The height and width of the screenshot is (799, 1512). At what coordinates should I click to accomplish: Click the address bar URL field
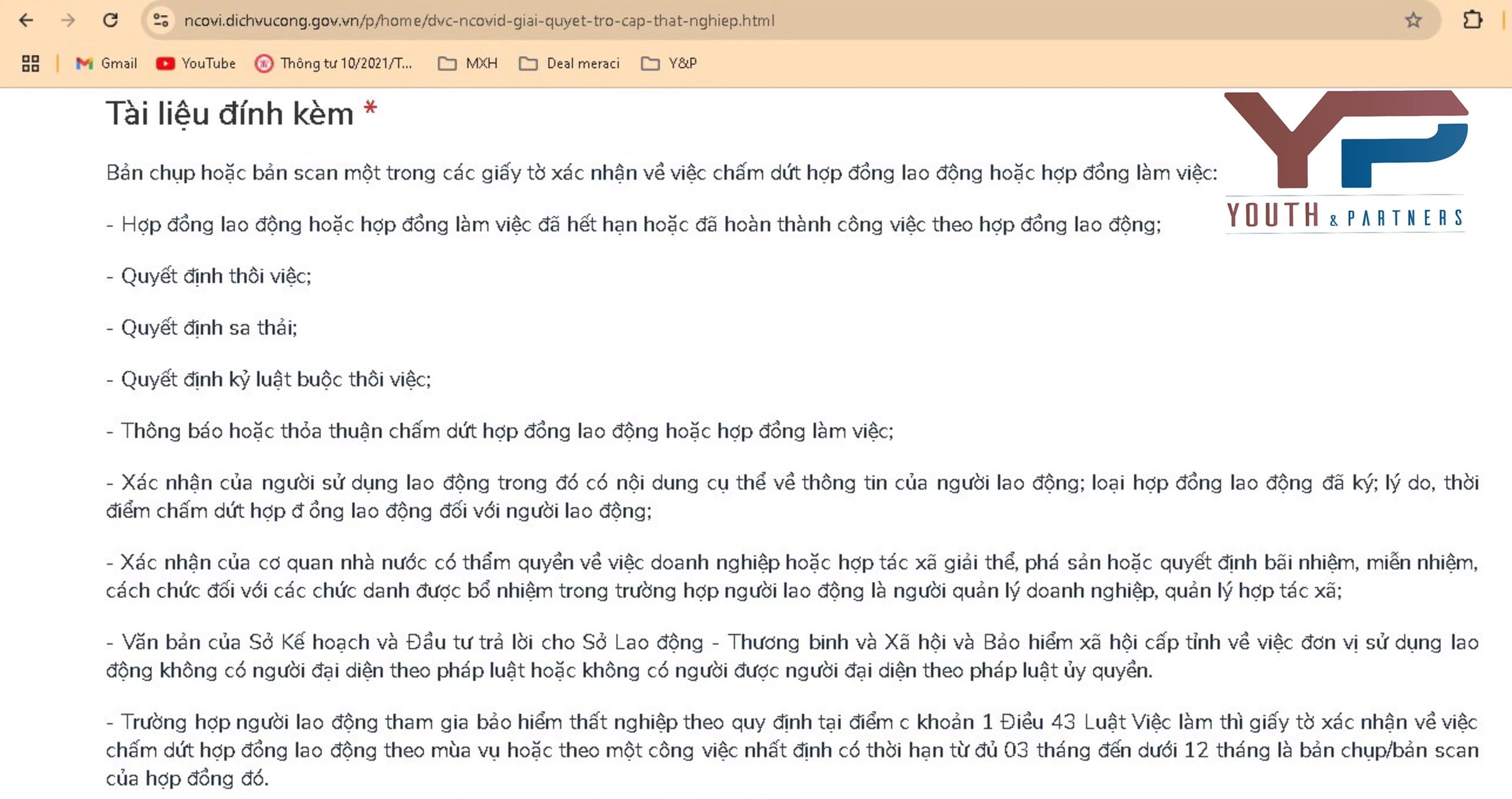coord(479,20)
